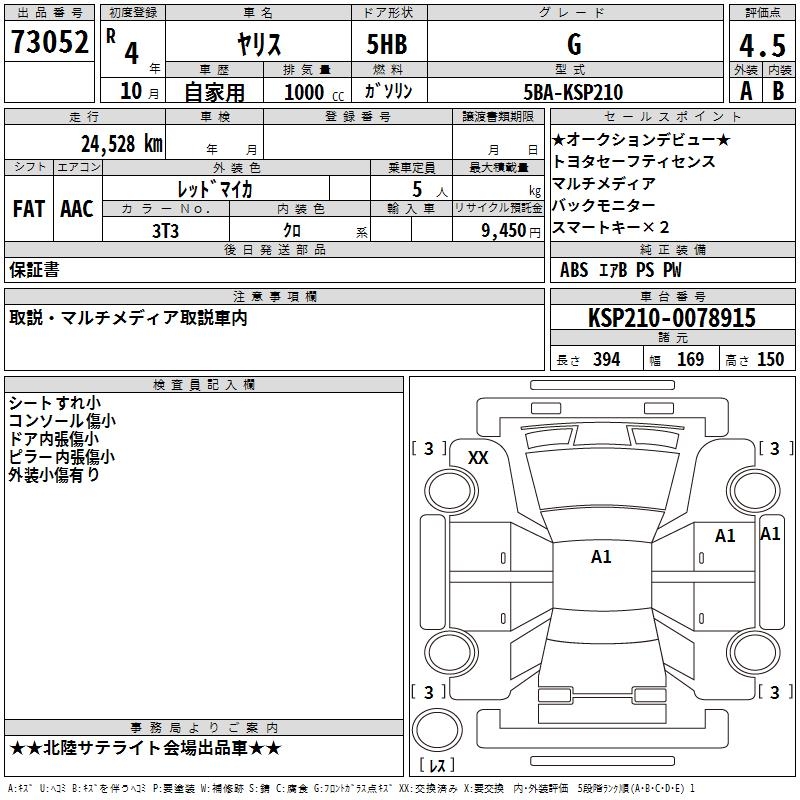
Task: Click 保証書 in later-shipped parts
Action: (34, 269)
